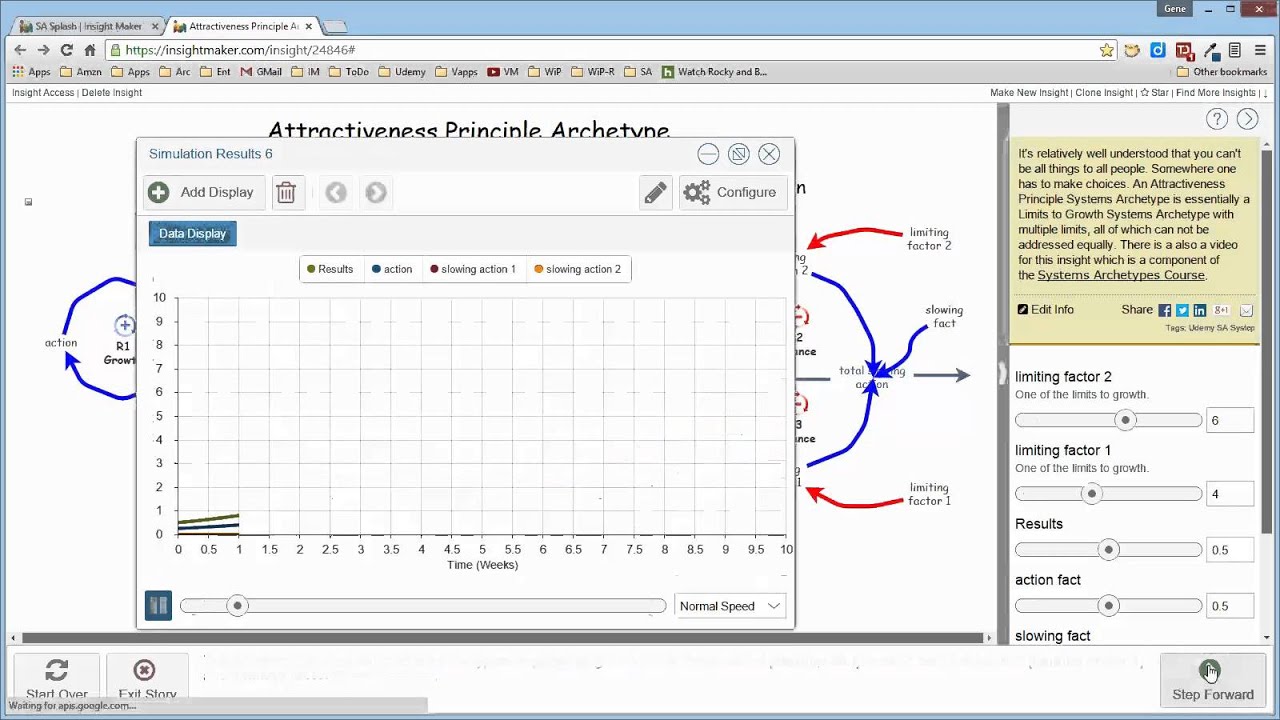The height and width of the screenshot is (720, 1280).
Task: Collapse the sidebar with the right chevron icon
Action: 1248,119
